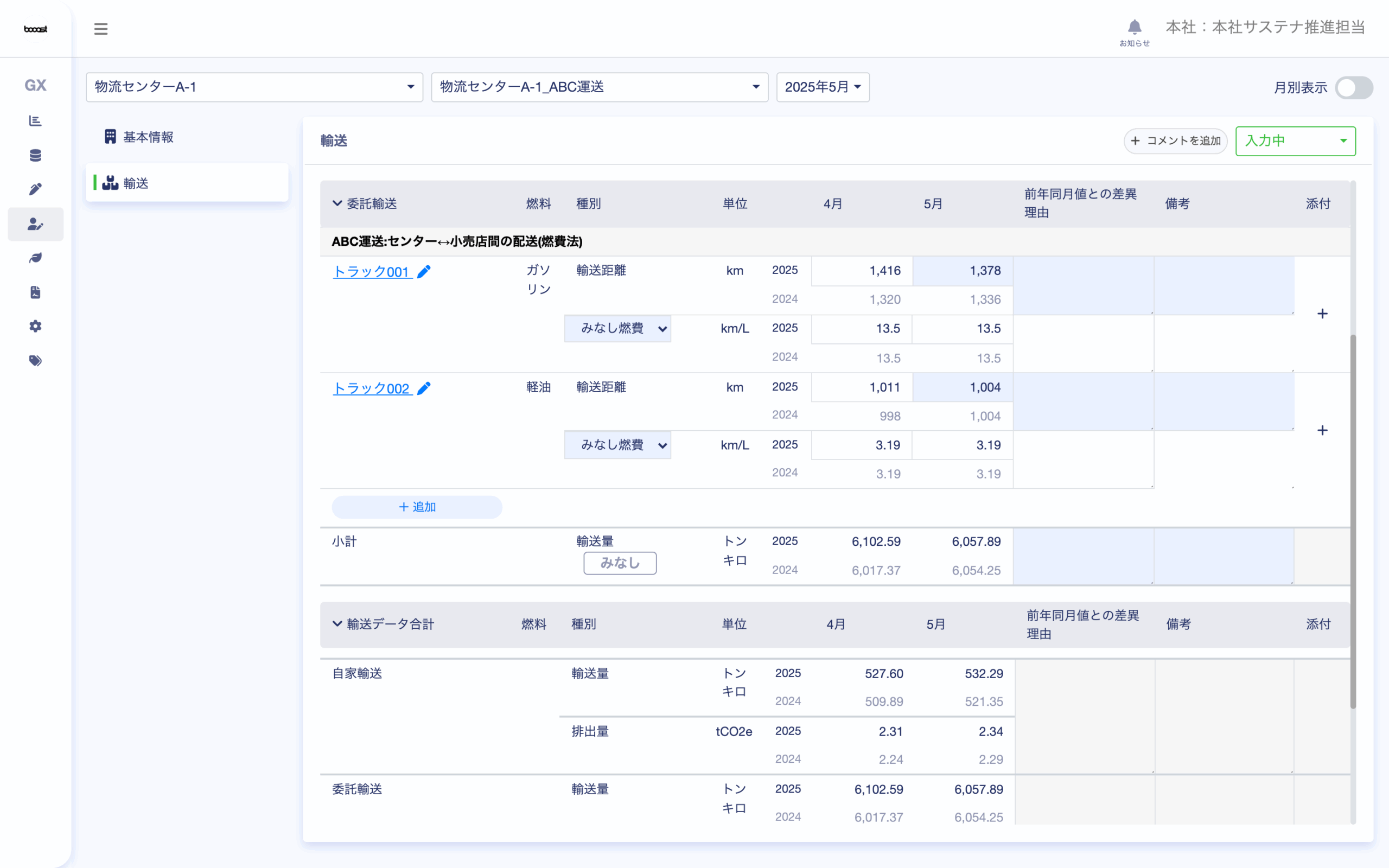Click the tags icon in the sidebar

[x=36, y=361]
